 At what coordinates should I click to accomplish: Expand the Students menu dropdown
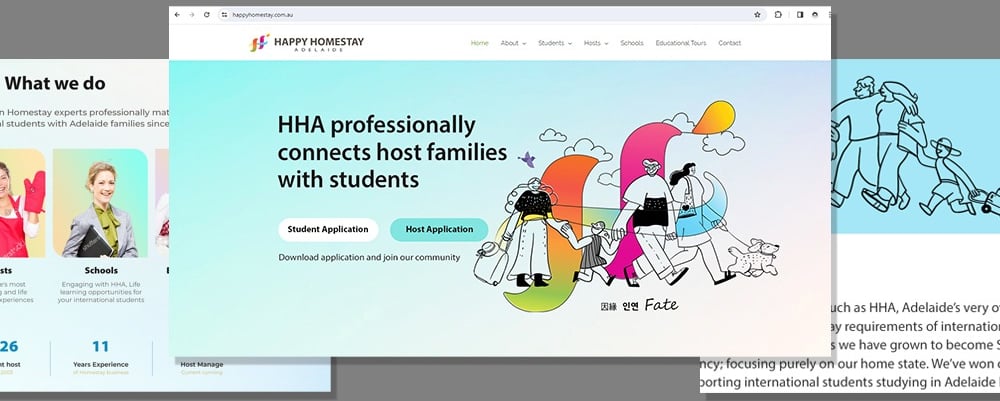tap(555, 43)
